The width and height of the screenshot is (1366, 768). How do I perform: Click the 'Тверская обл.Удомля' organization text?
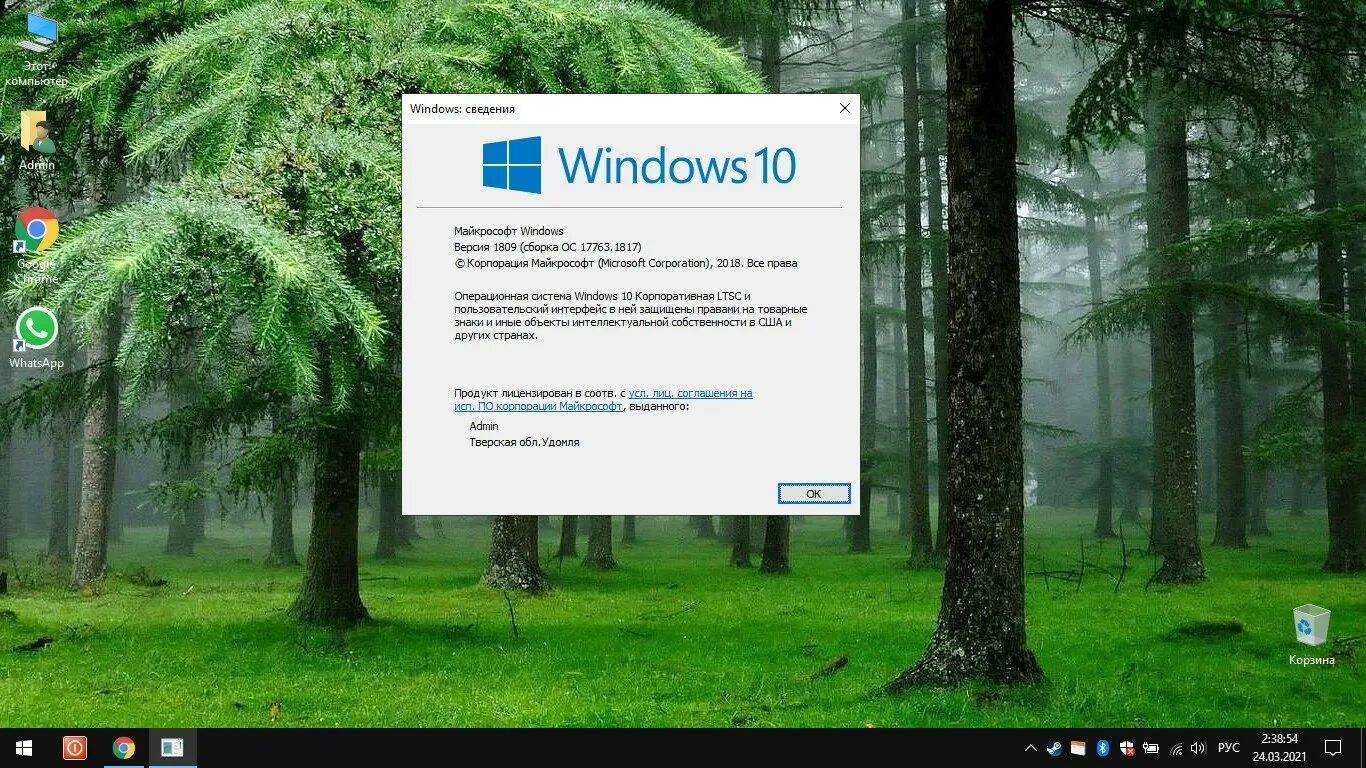point(524,442)
